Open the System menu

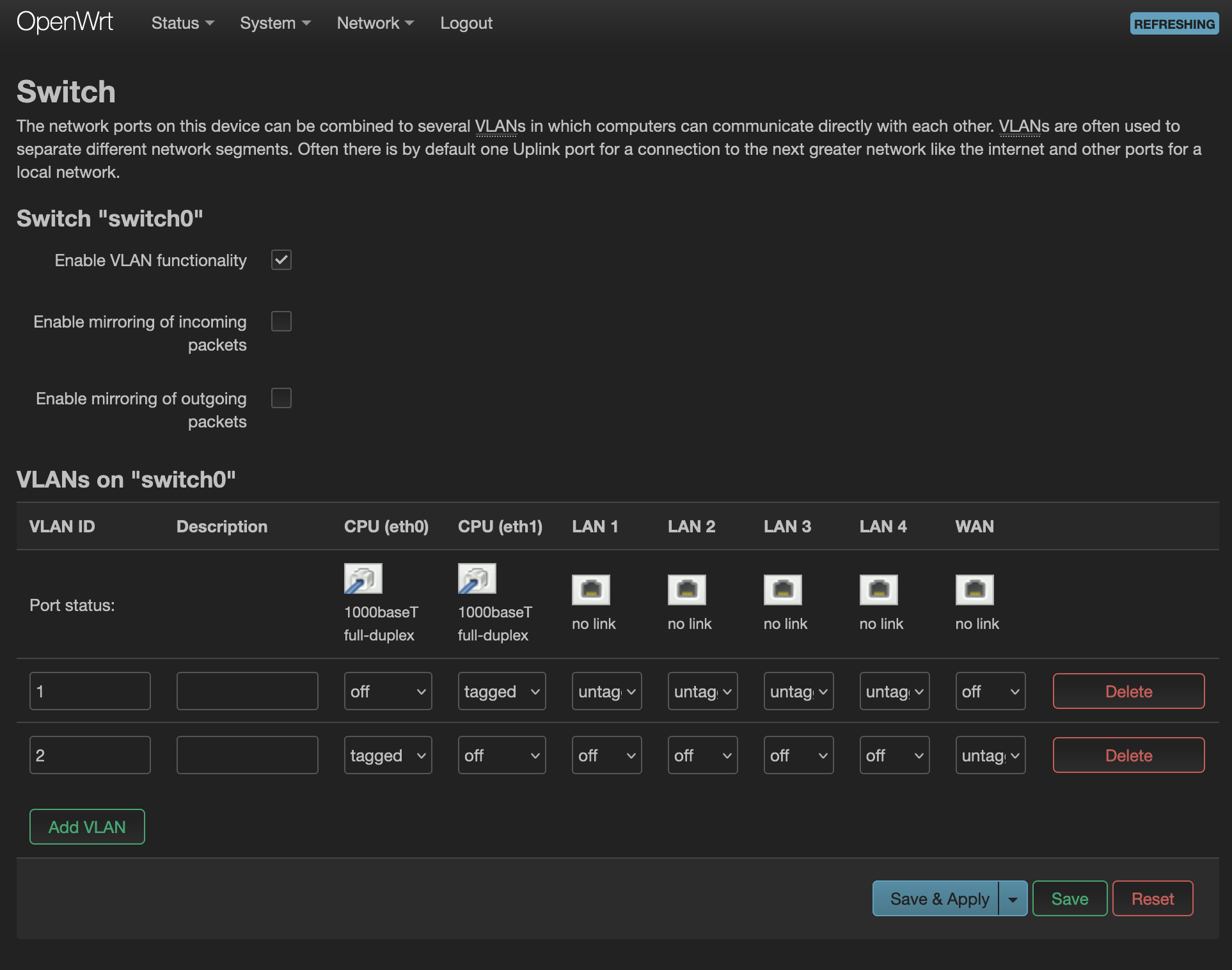point(275,23)
